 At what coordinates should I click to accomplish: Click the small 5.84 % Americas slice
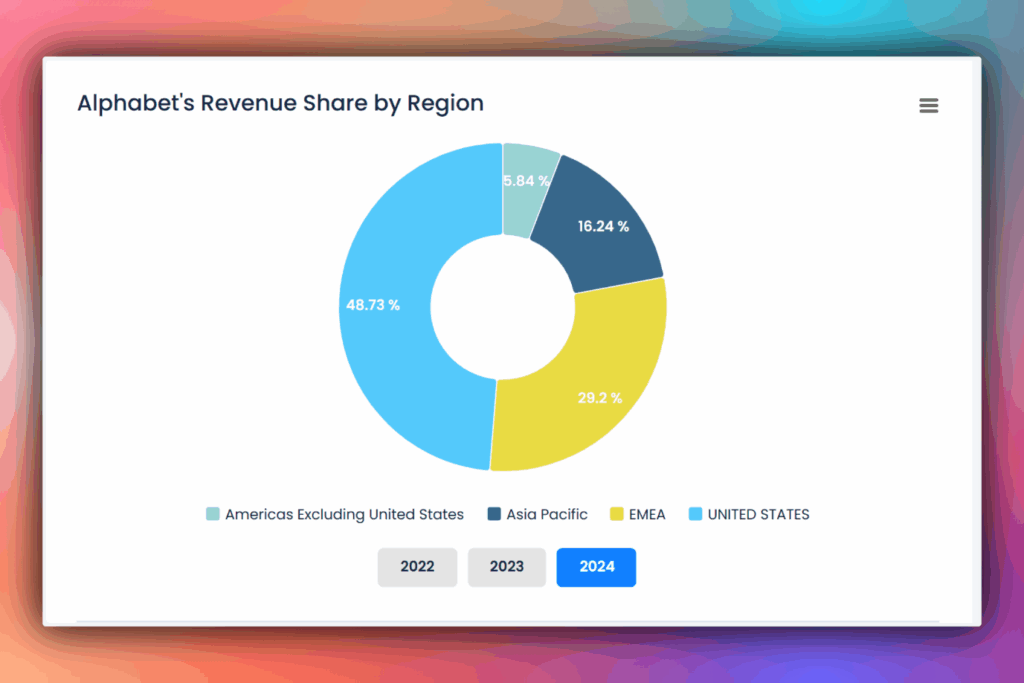pyautogui.click(x=527, y=181)
